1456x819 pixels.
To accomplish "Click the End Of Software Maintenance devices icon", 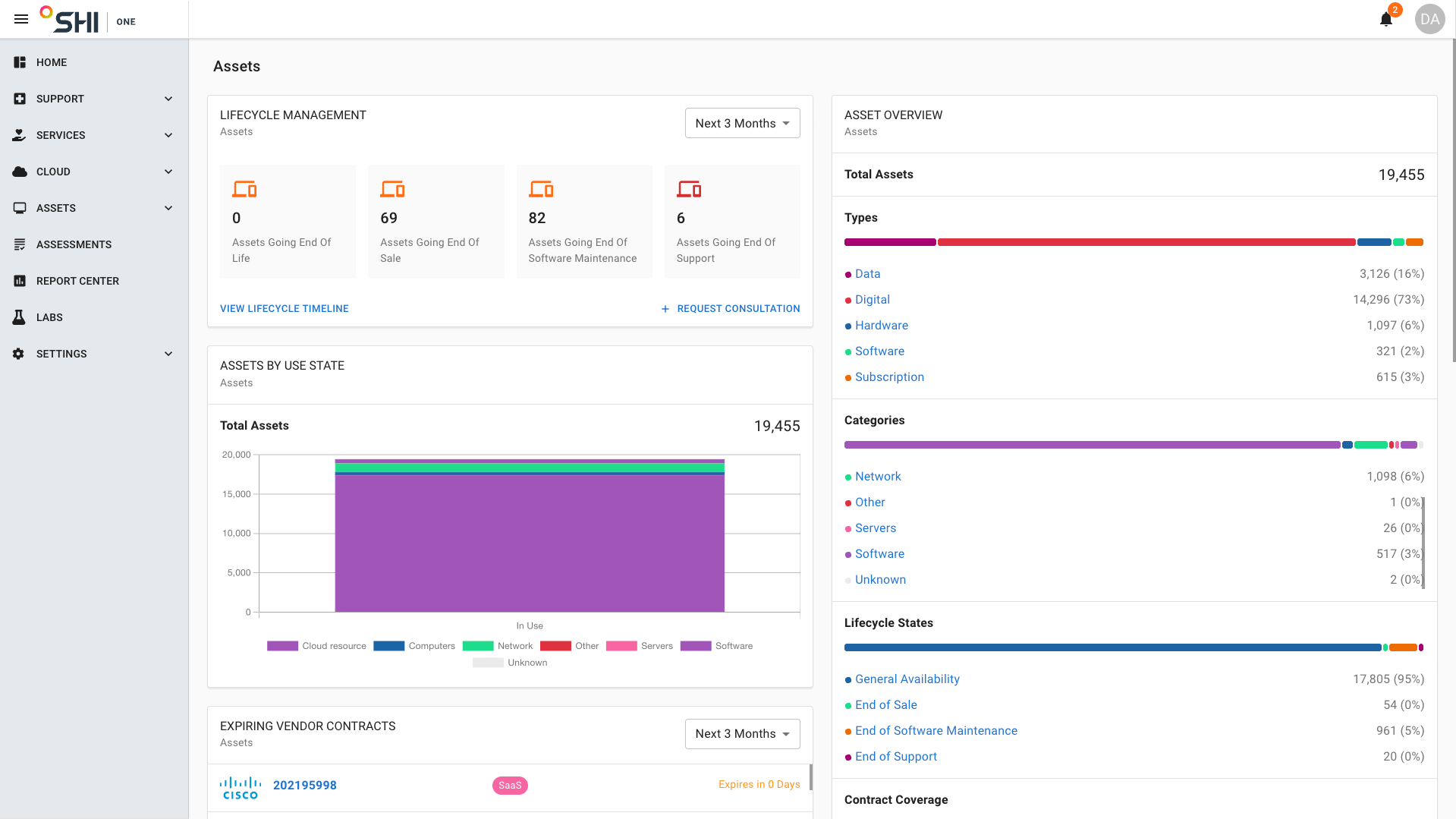I will 541,188.
